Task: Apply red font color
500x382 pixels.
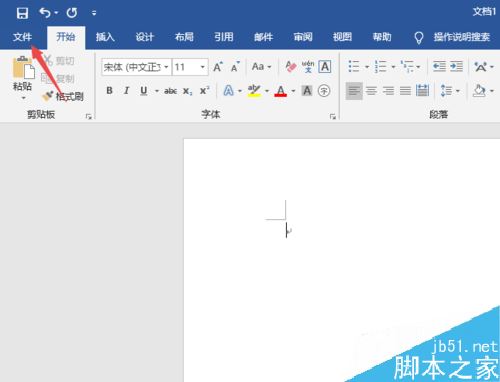Action: [281, 91]
